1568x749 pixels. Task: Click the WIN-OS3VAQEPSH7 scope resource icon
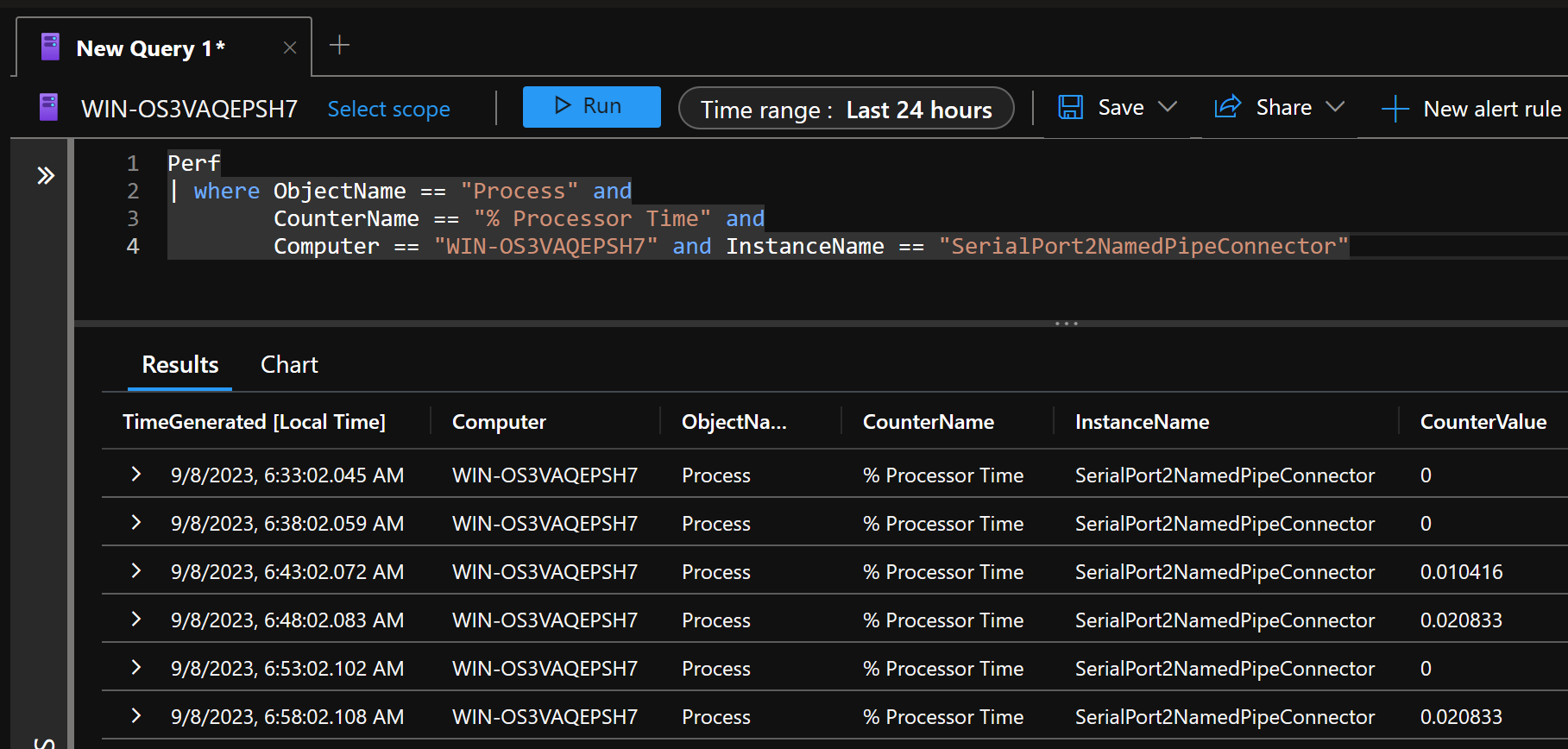pyautogui.click(x=49, y=108)
